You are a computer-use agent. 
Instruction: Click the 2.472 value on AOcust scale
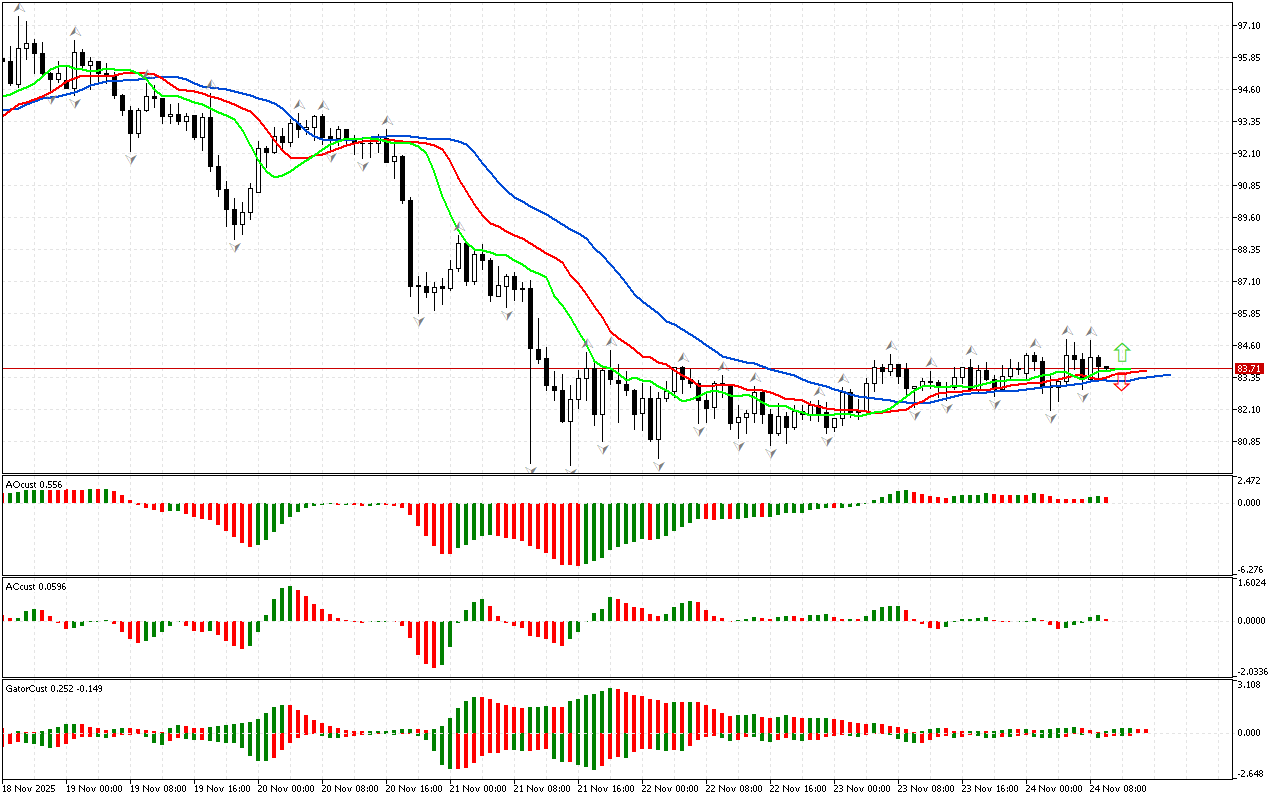(1250, 482)
